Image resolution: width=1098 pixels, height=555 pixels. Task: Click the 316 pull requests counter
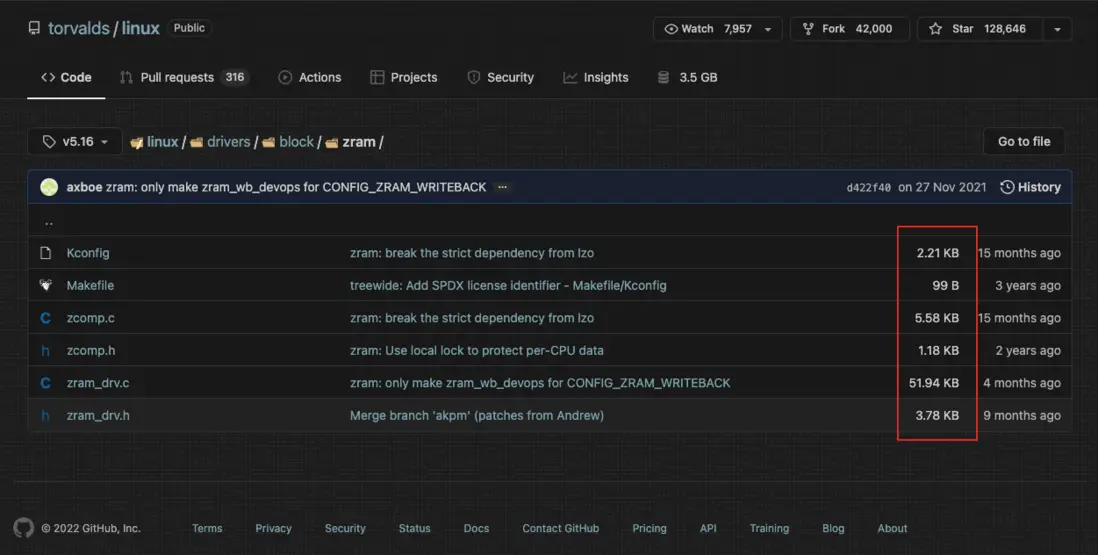[235, 77]
